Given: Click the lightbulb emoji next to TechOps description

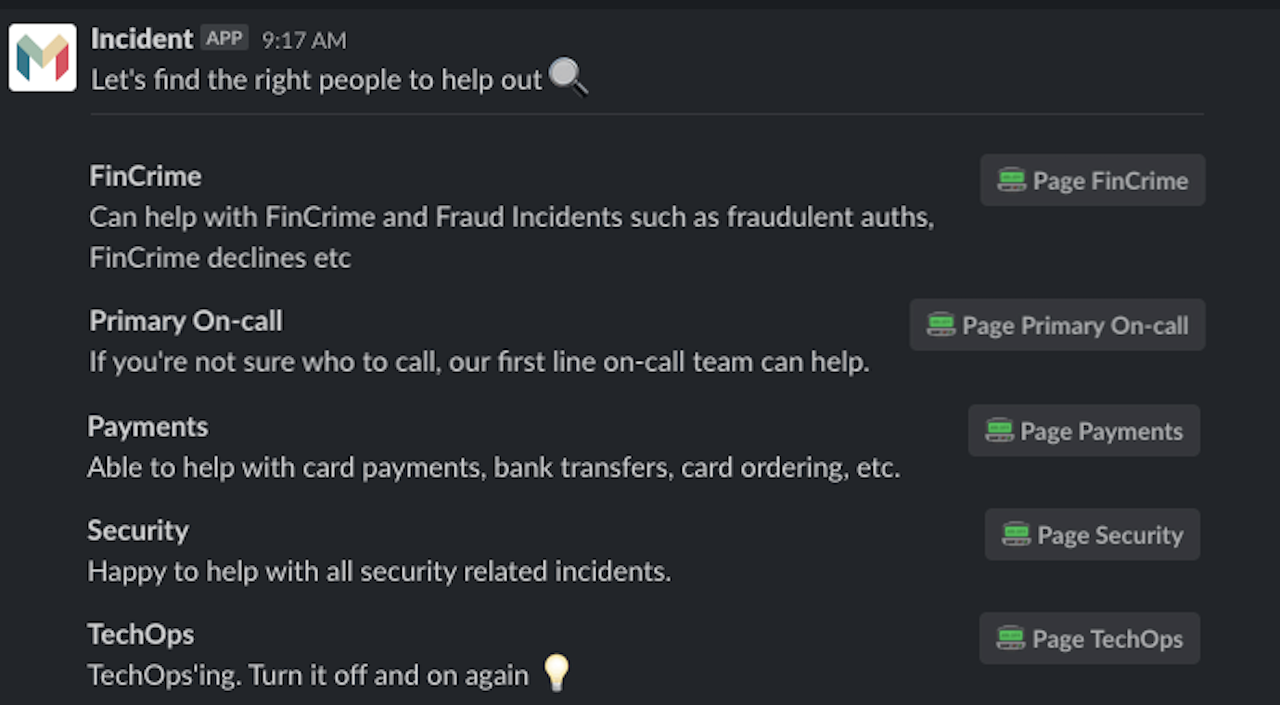Looking at the screenshot, I should [x=554, y=674].
